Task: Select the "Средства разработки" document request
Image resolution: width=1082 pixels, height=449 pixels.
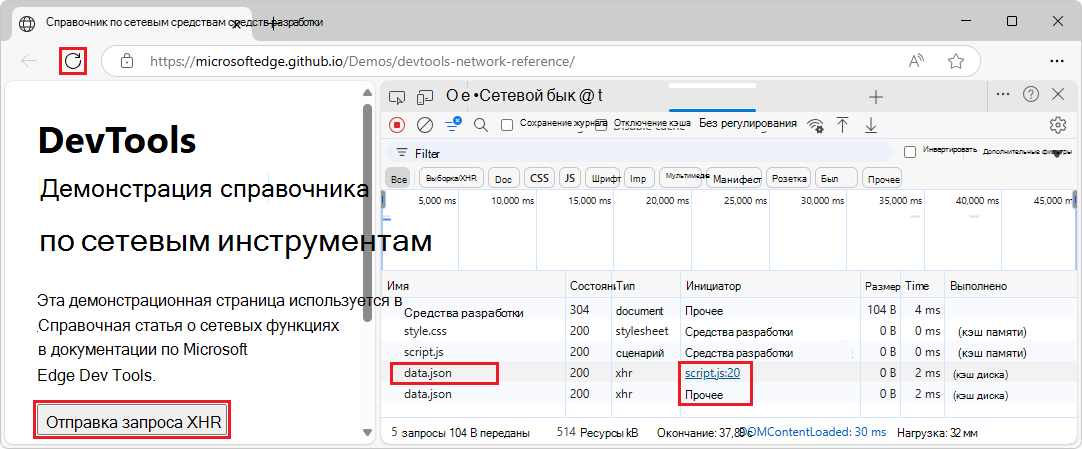Action: point(464,312)
